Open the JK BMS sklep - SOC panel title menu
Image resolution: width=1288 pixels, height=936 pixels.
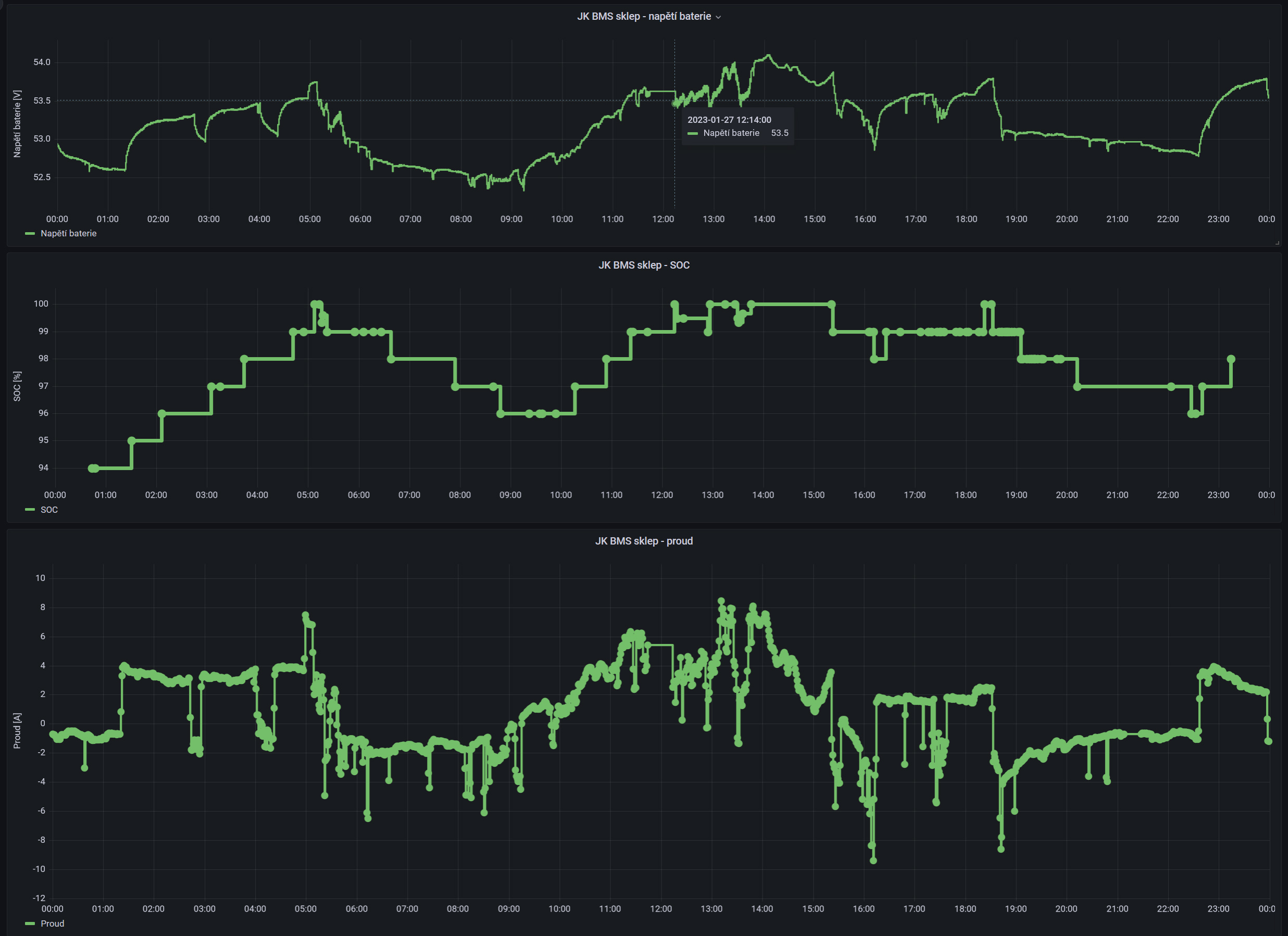tap(643, 265)
